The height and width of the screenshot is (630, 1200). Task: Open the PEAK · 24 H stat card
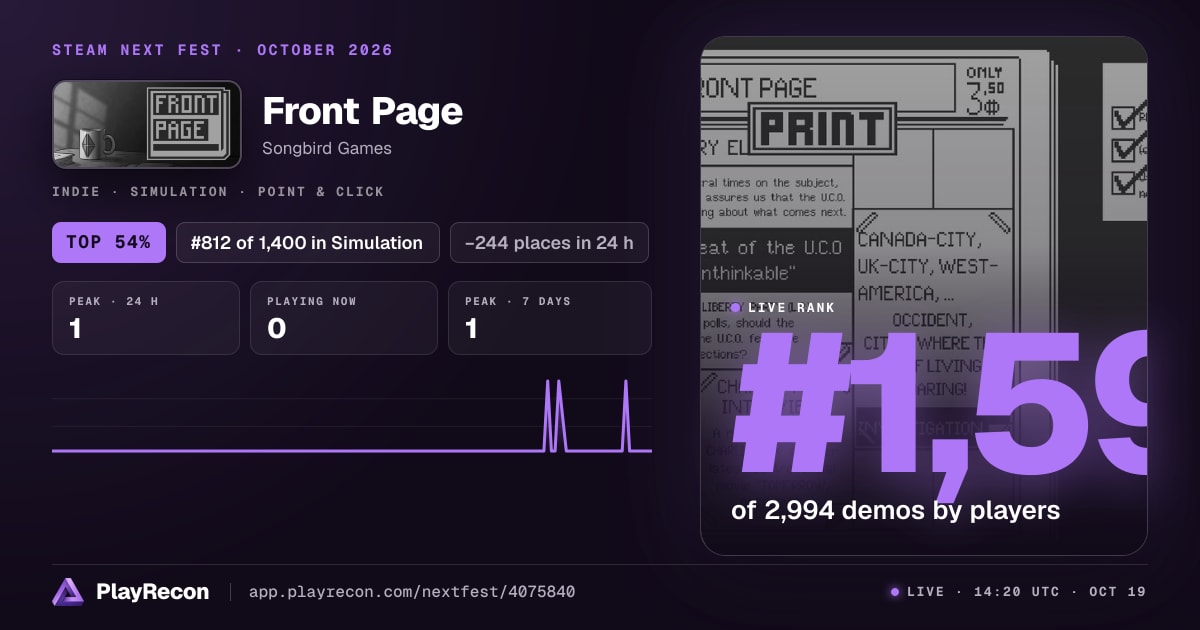coord(146,318)
